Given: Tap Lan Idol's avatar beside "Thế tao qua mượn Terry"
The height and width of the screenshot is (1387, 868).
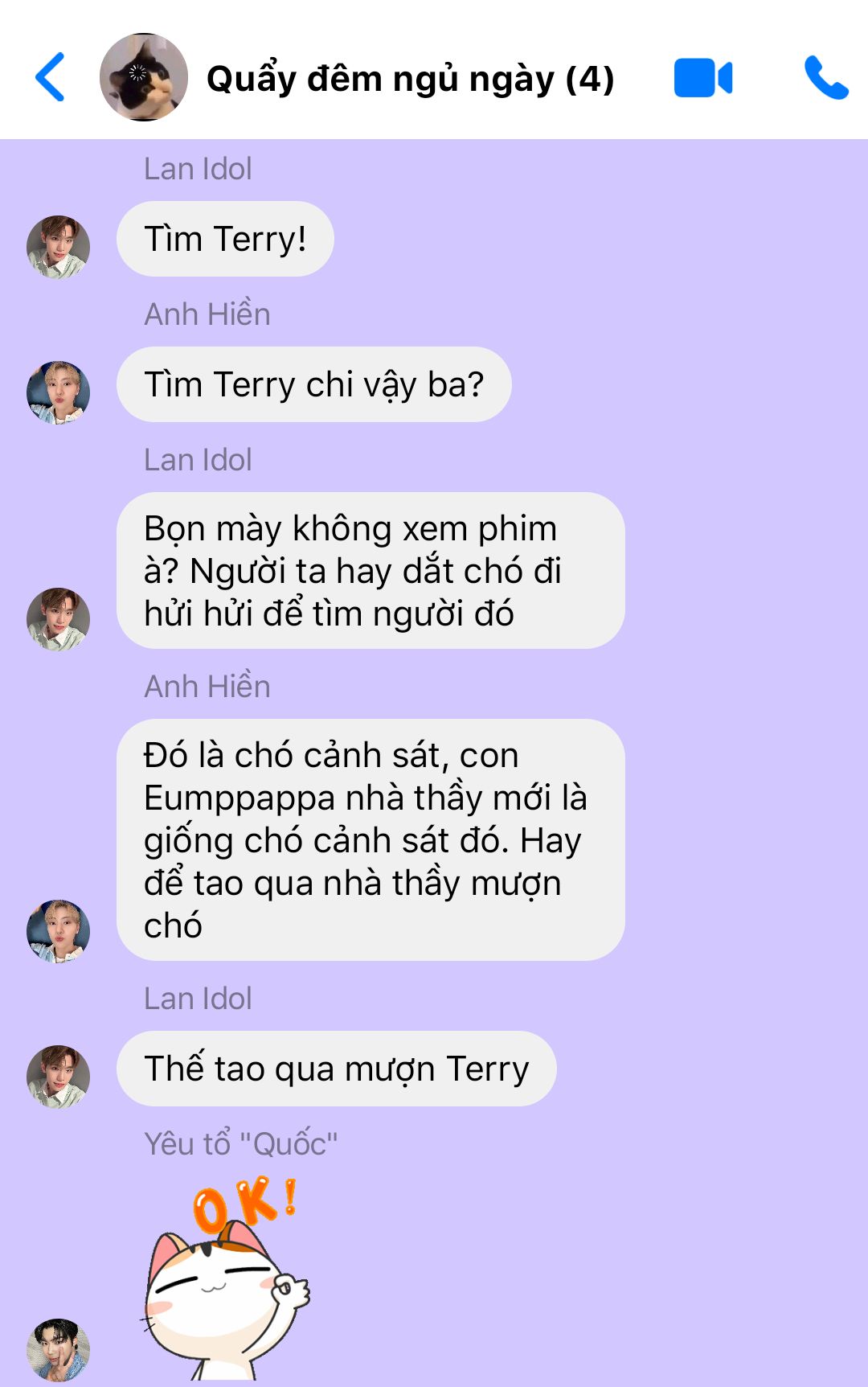Looking at the screenshot, I should (x=58, y=1077).
